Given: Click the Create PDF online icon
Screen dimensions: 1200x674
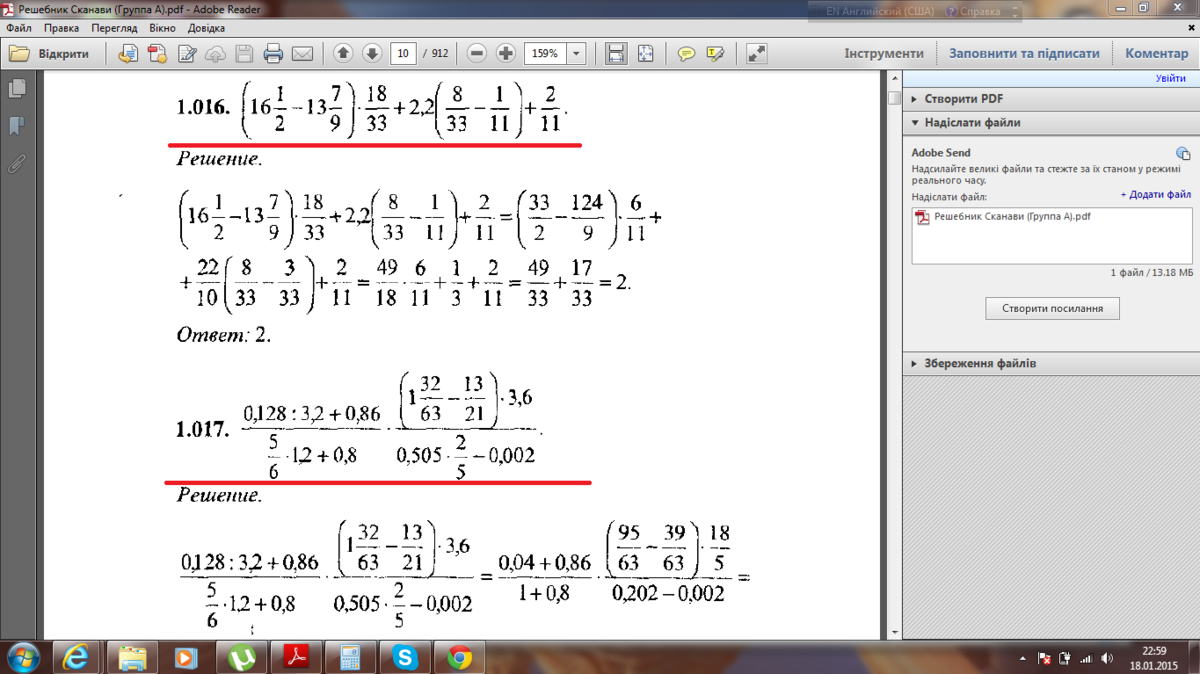Looking at the screenshot, I should pos(158,53).
